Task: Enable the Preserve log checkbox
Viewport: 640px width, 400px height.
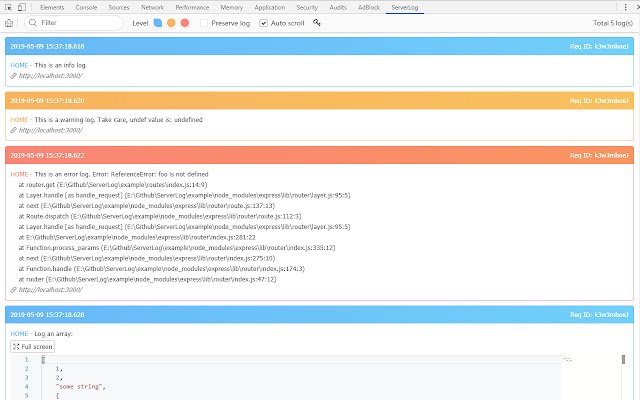Action: (x=204, y=23)
